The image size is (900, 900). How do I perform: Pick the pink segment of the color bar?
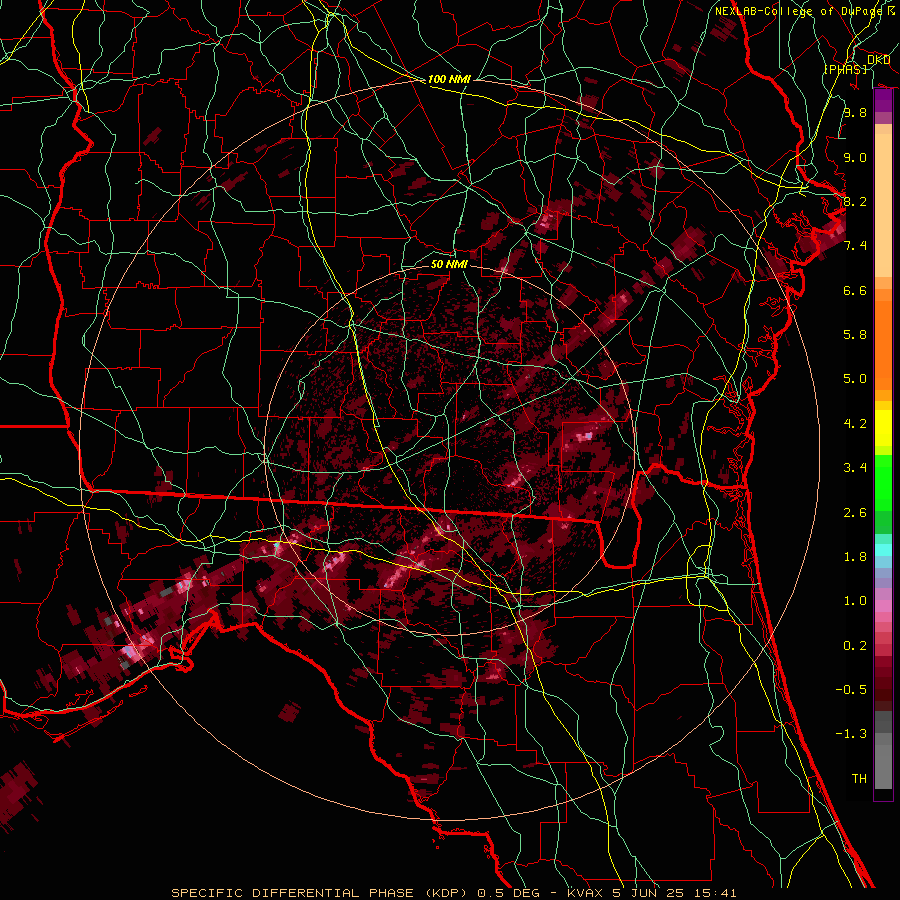tap(883, 606)
